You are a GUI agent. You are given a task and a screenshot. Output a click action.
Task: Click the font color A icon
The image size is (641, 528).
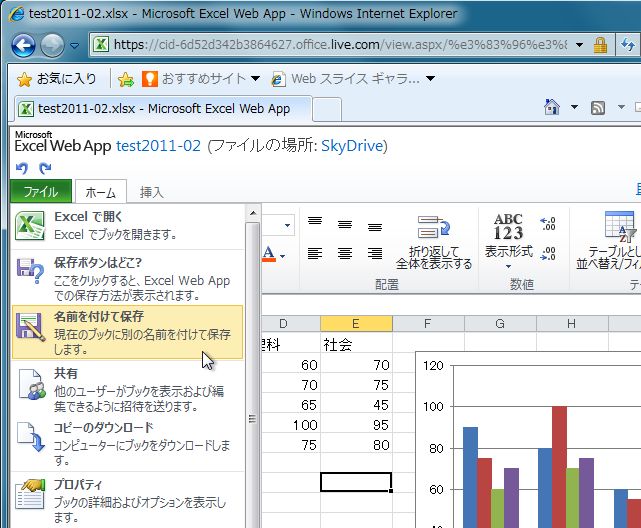269,254
